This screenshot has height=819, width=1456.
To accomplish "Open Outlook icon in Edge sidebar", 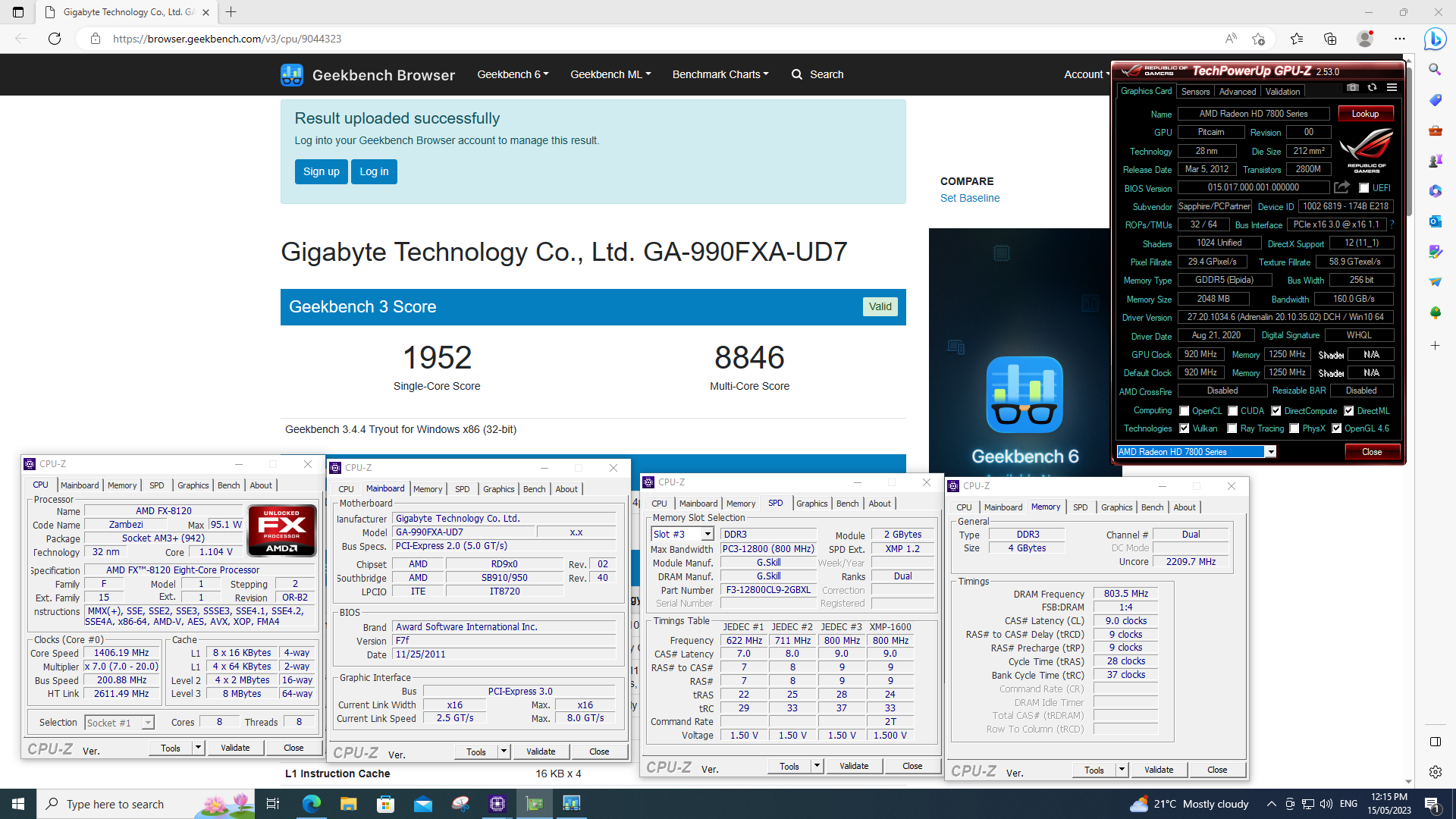I will click(x=1435, y=221).
